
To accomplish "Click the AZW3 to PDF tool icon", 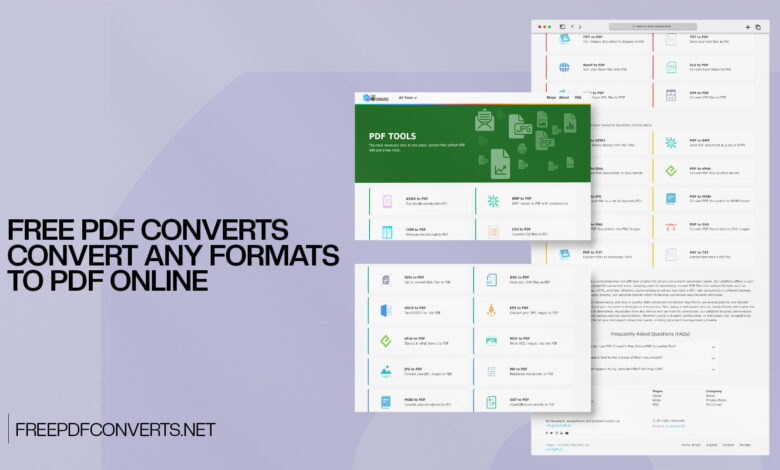I will (386, 201).
